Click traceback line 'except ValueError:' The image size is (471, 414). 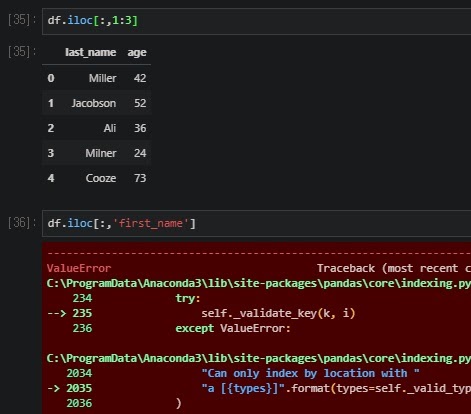pos(233,328)
